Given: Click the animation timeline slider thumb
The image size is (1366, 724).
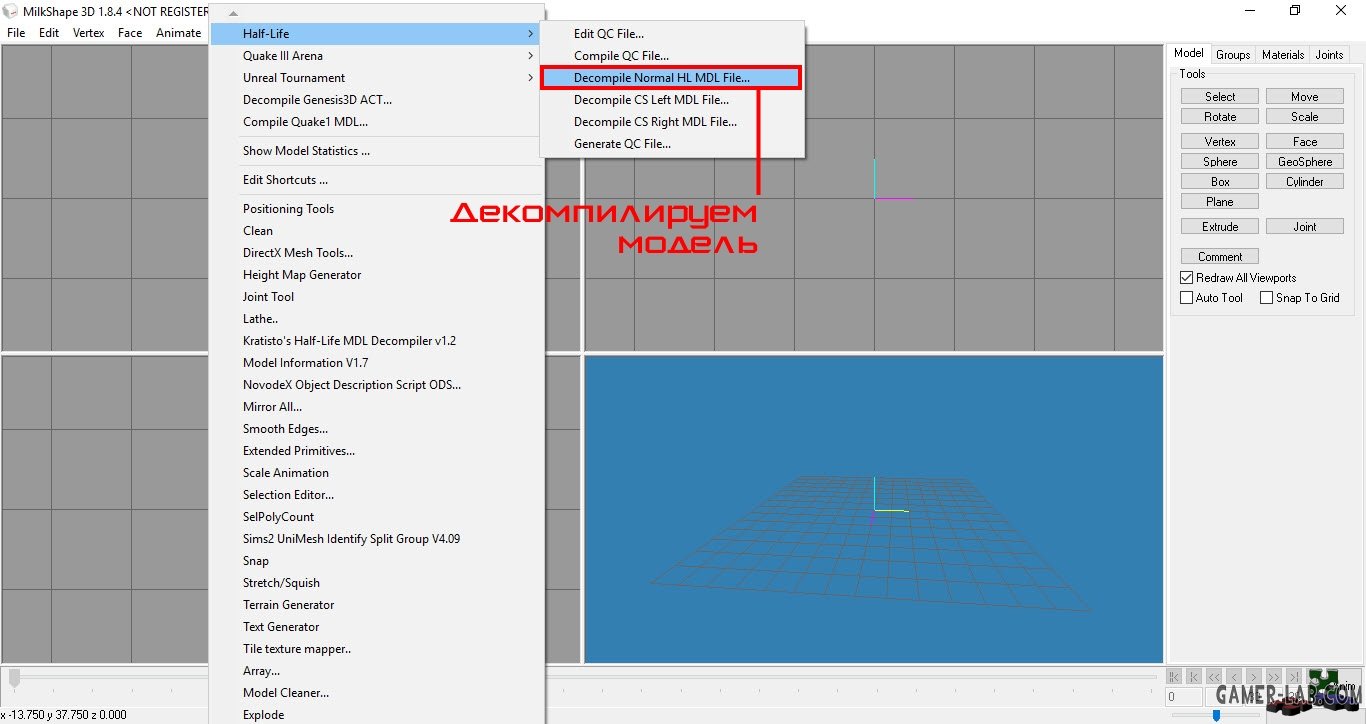Looking at the screenshot, I should point(14,678).
